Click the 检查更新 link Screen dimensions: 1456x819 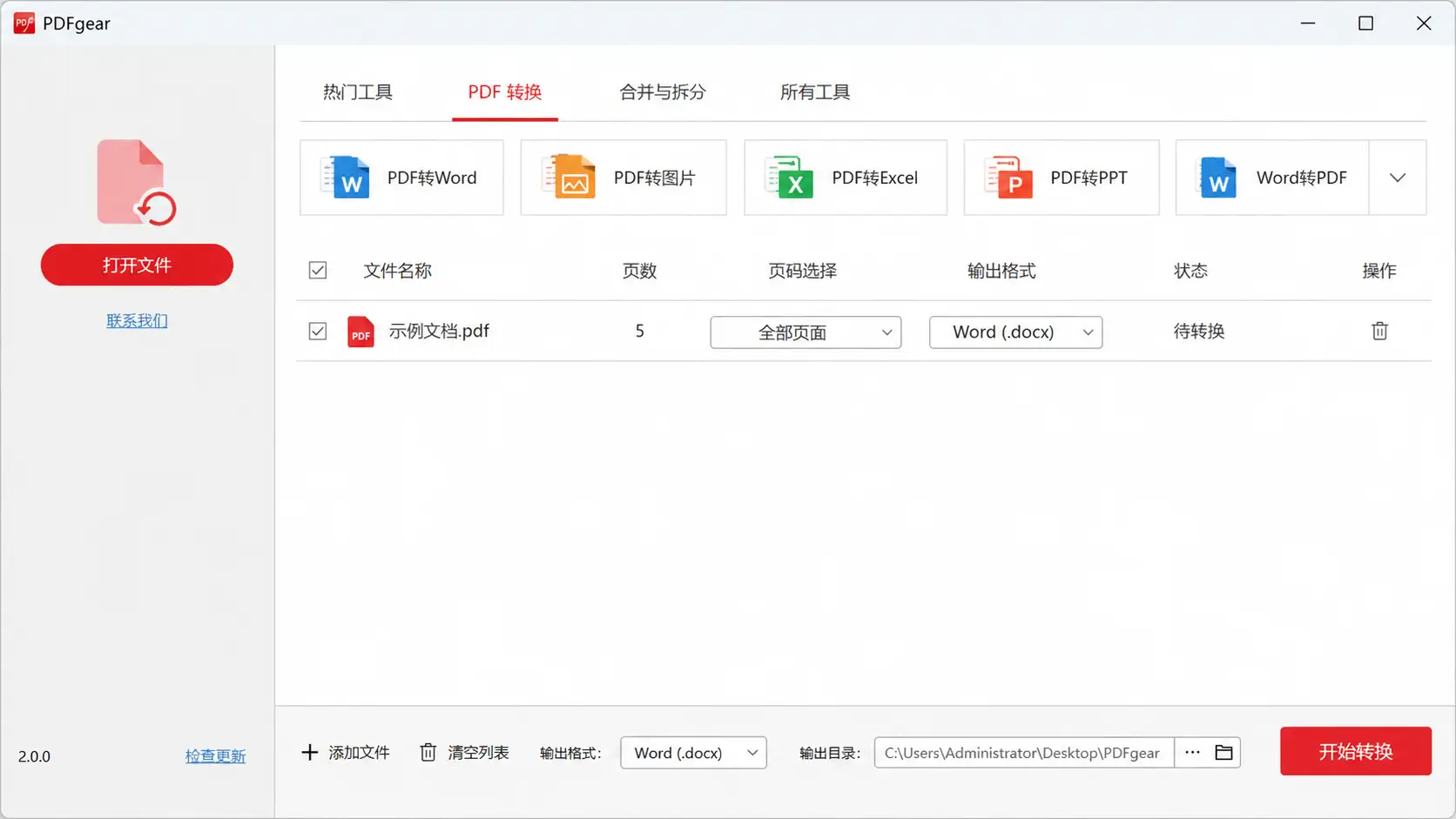pyautogui.click(x=215, y=756)
